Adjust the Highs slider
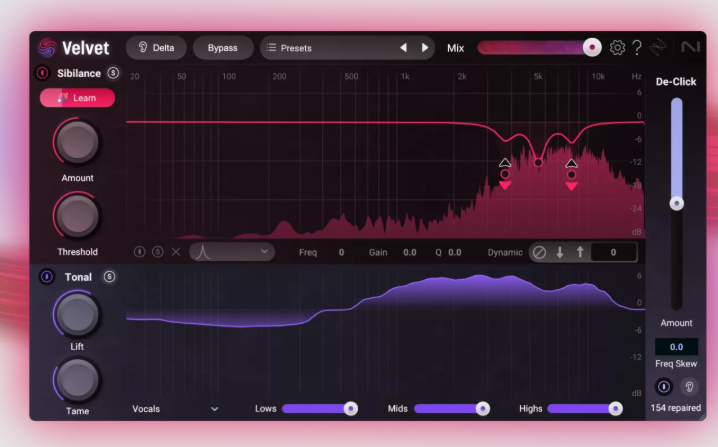The image size is (718, 447). [x=585, y=409]
